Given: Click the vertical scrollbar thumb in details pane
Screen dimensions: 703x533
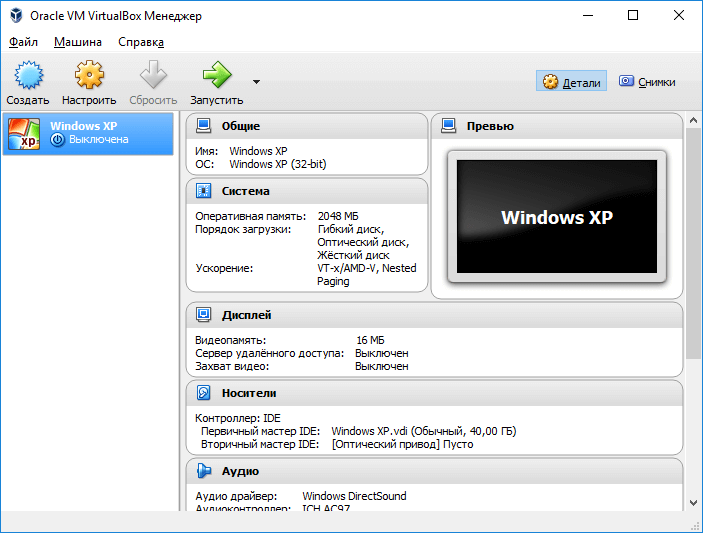Looking at the screenshot, I should click(693, 243).
